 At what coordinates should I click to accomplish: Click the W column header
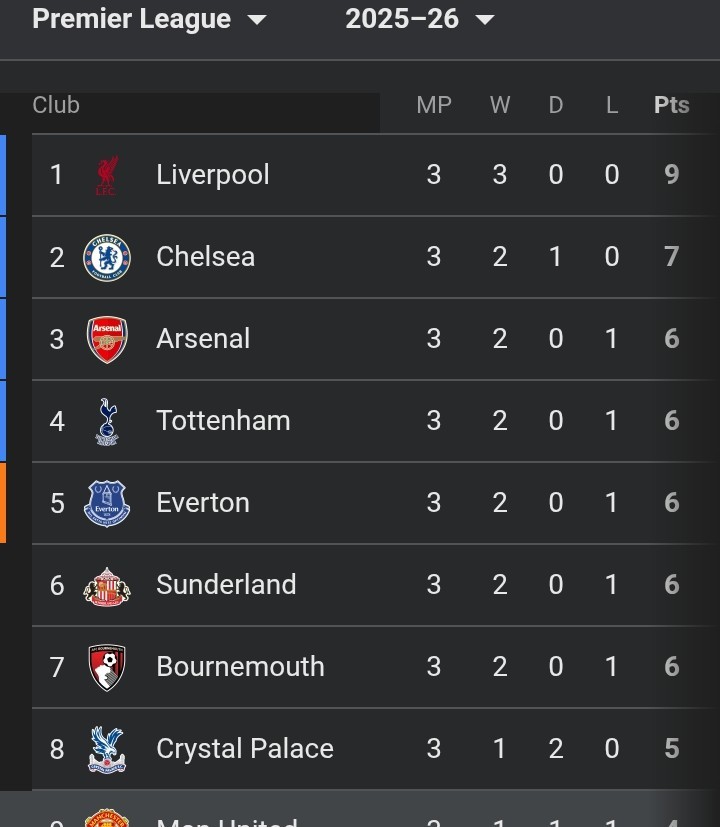coord(500,105)
